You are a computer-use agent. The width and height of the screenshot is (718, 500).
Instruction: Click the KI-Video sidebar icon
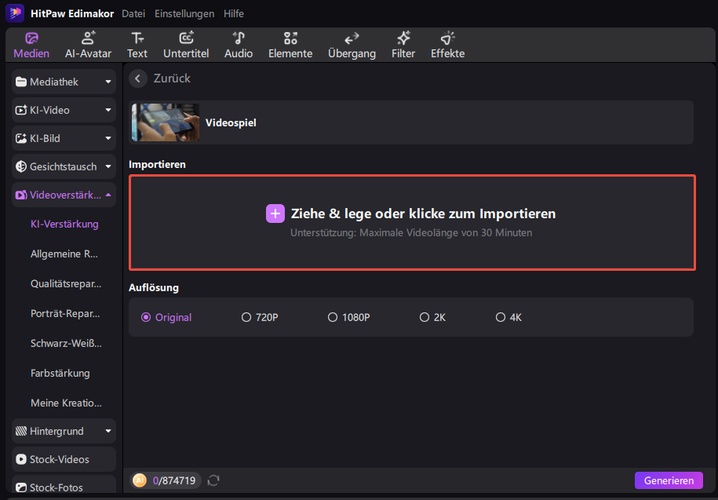21,110
